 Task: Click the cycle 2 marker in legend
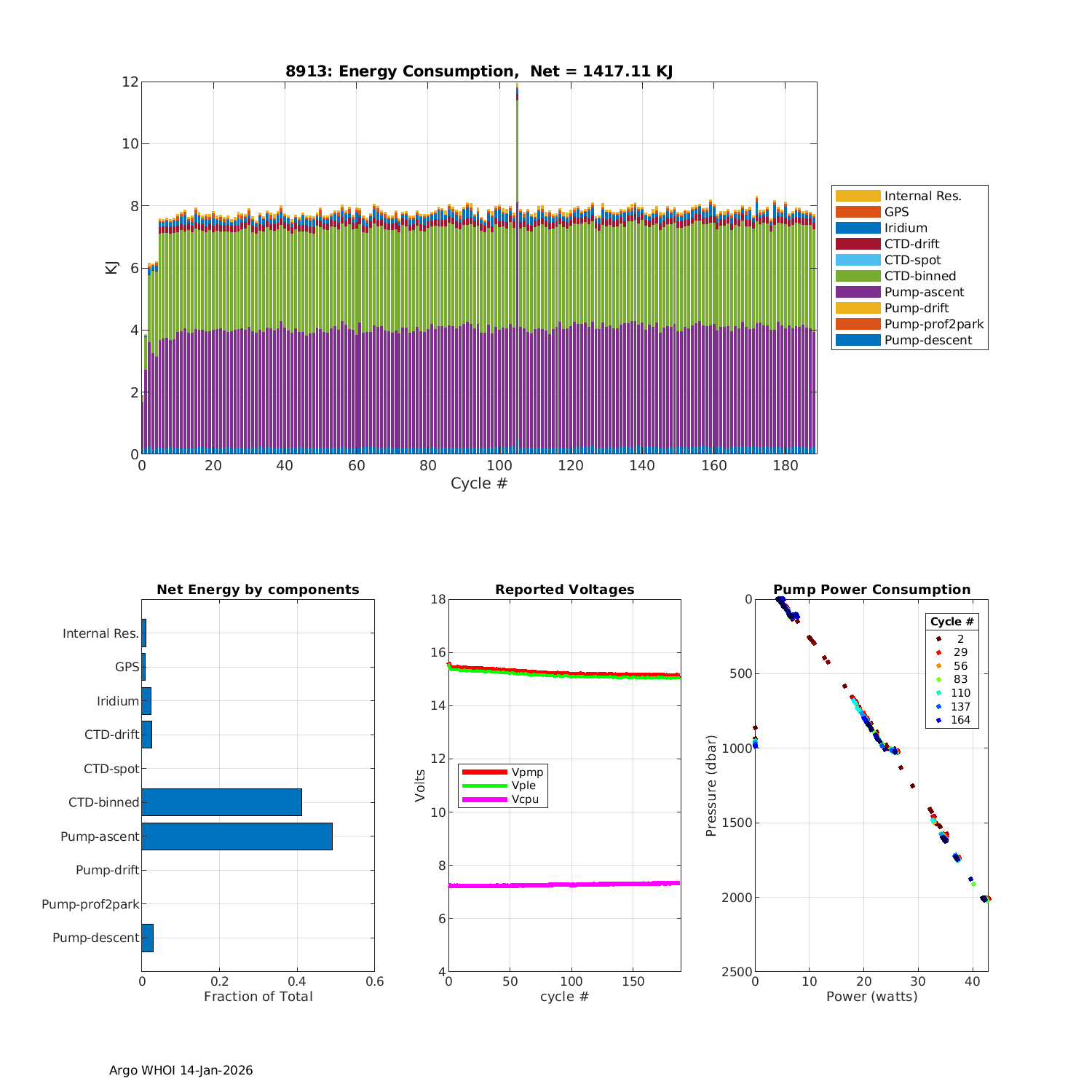tap(938, 639)
